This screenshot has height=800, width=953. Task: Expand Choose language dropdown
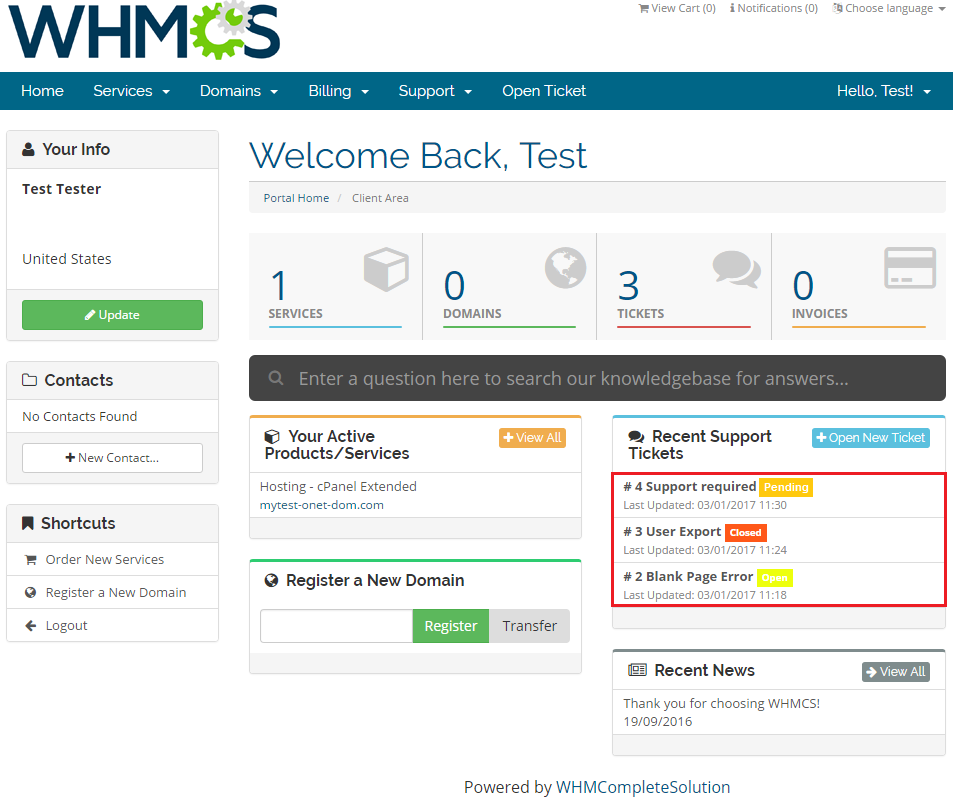click(889, 8)
